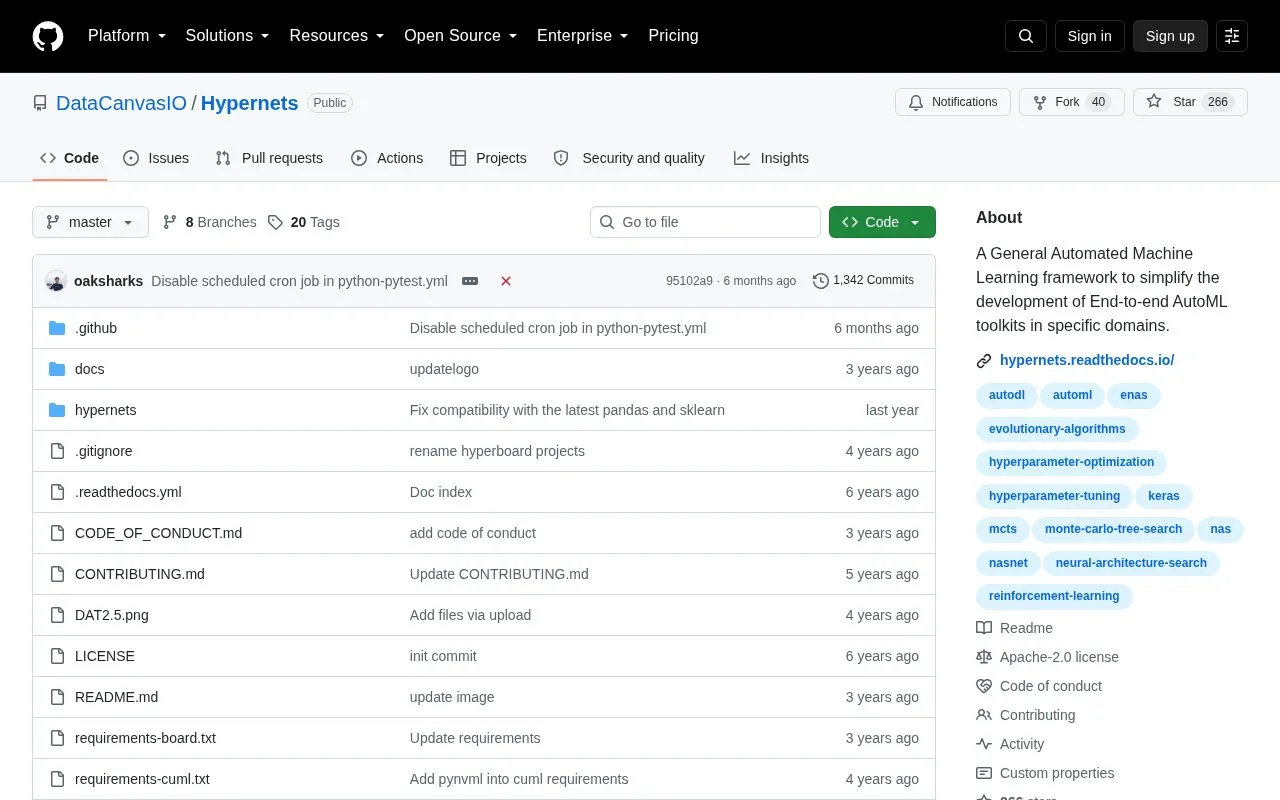This screenshot has height=800, width=1280.
Task: Click the link icon beside hypernets.readthedocs.io
Action: pos(984,361)
